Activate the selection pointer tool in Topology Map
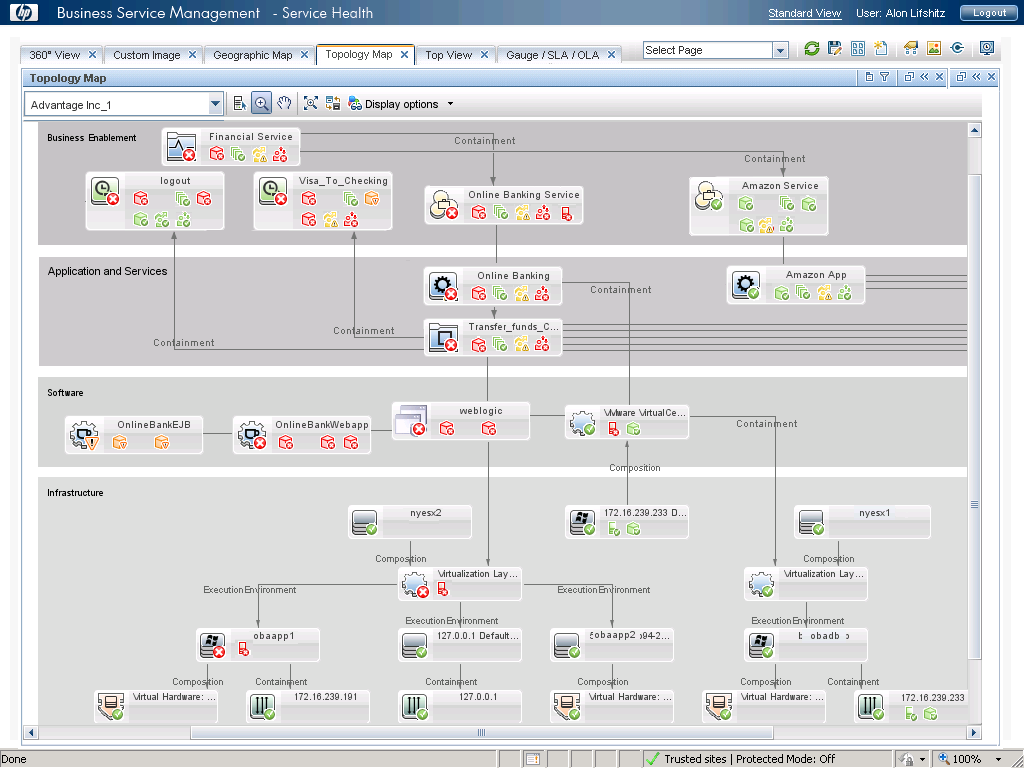 point(239,103)
